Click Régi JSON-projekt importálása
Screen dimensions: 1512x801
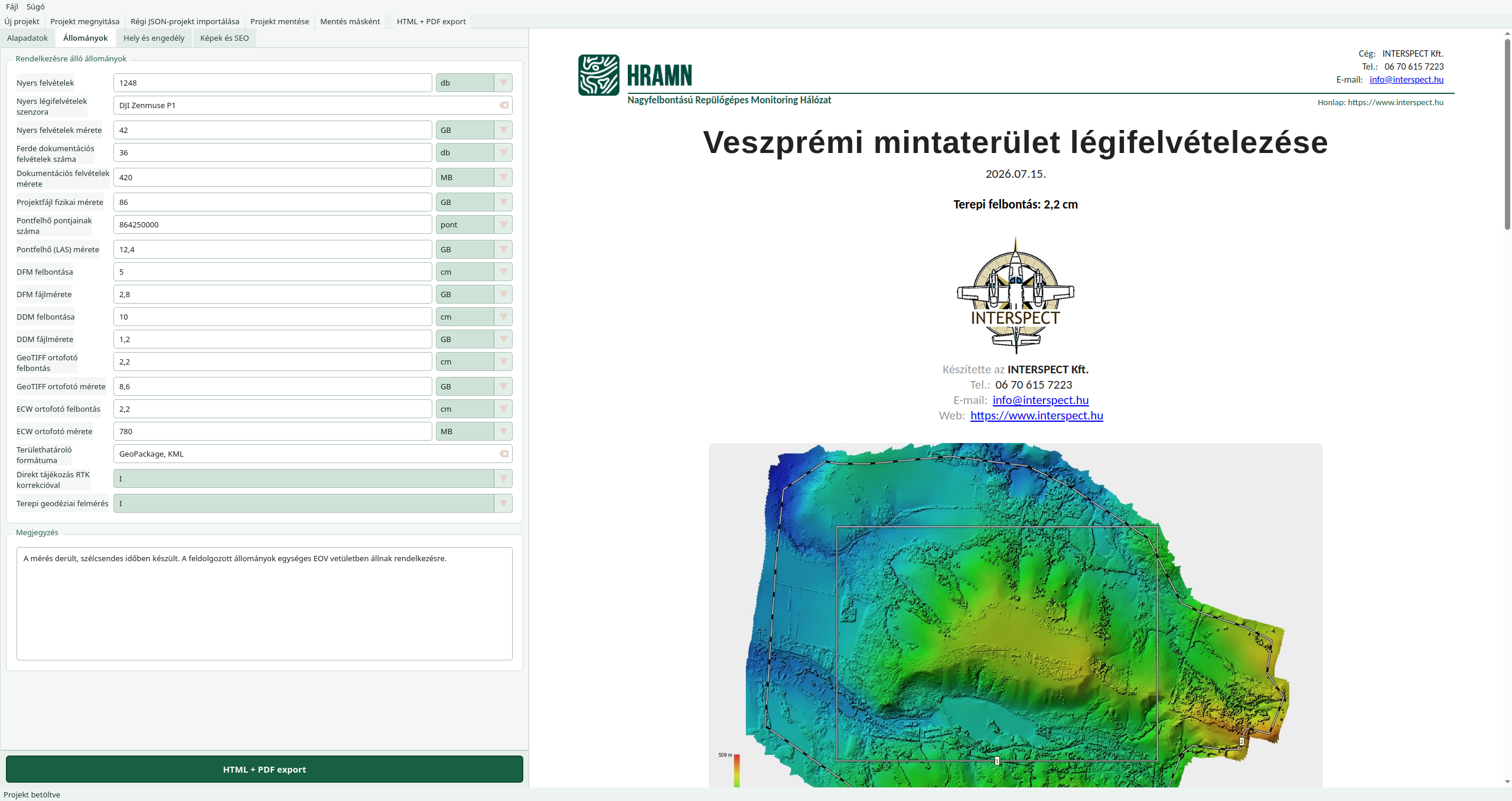pos(185,21)
